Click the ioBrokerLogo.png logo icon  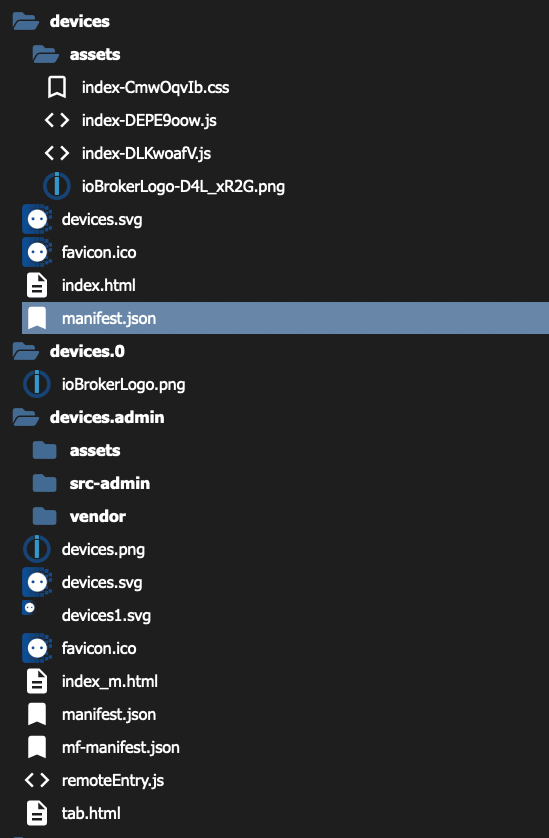[37, 384]
